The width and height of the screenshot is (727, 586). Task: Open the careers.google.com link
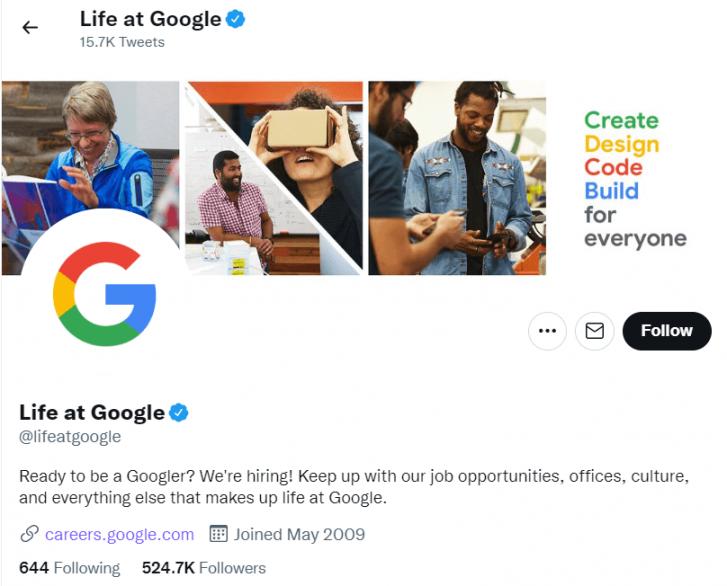119,534
